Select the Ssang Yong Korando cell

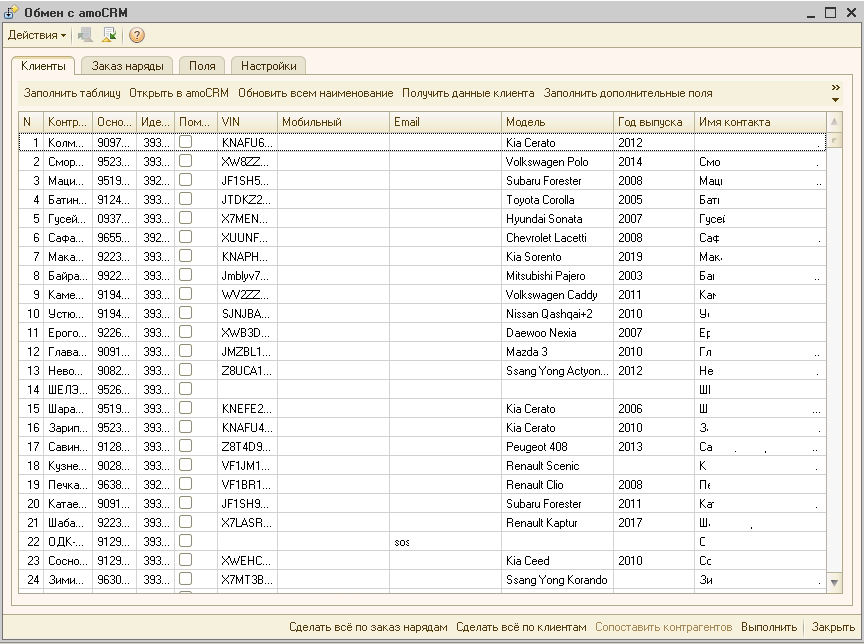point(557,580)
